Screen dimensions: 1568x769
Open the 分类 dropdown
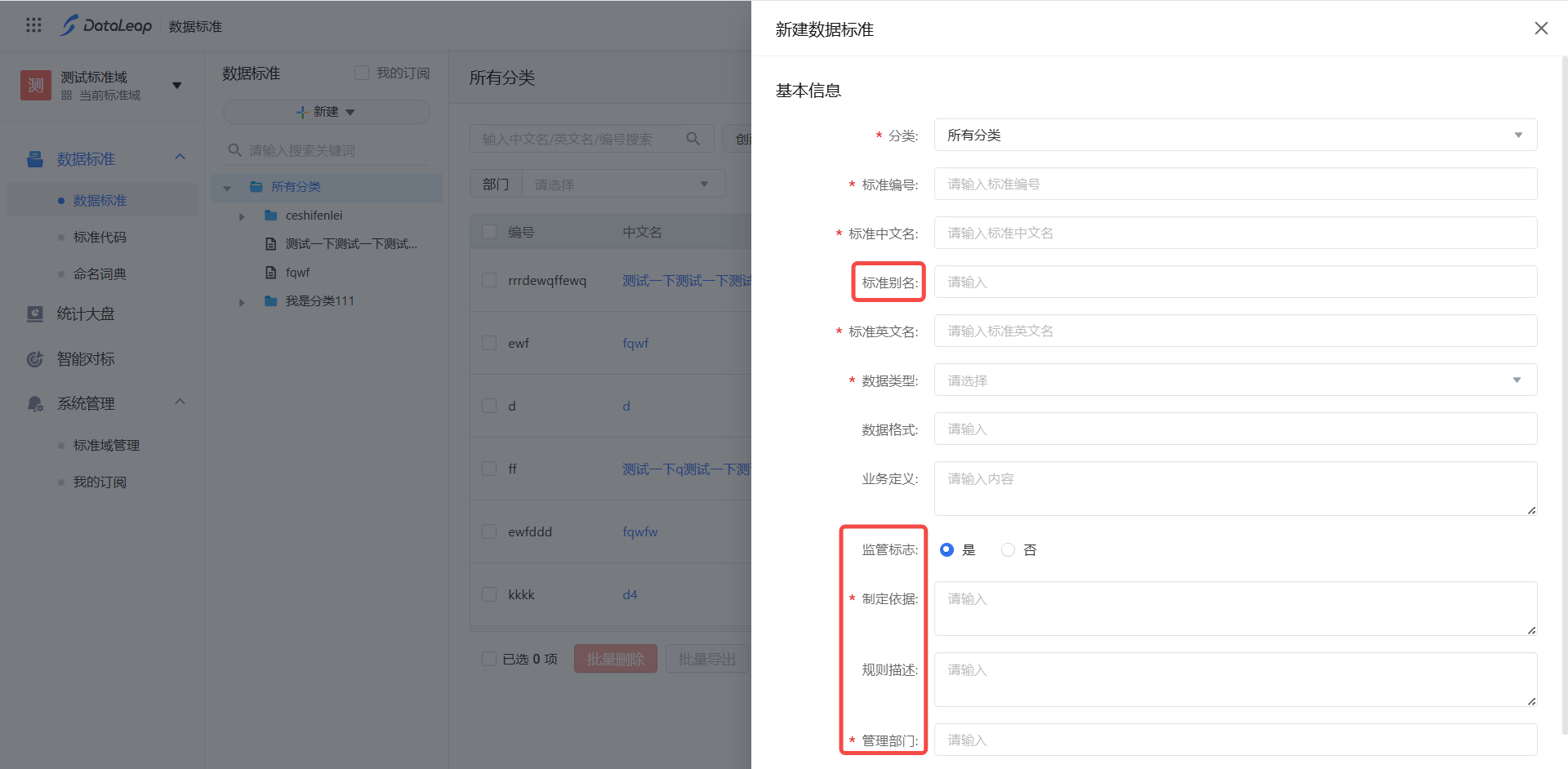click(x=1236, y=135)
